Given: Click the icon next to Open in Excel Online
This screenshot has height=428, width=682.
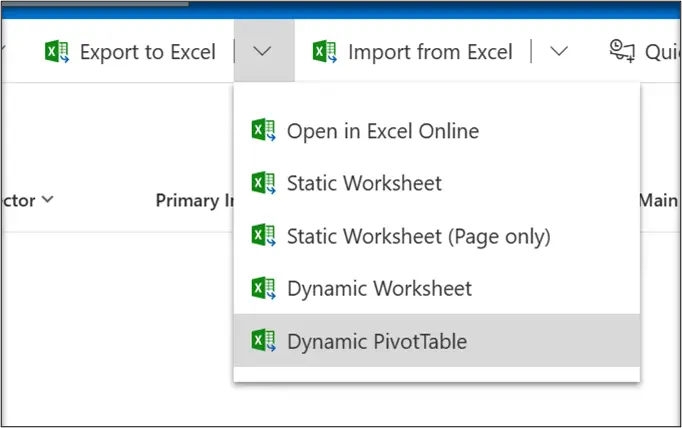Looking at the screenshot, I should (263, 130).
